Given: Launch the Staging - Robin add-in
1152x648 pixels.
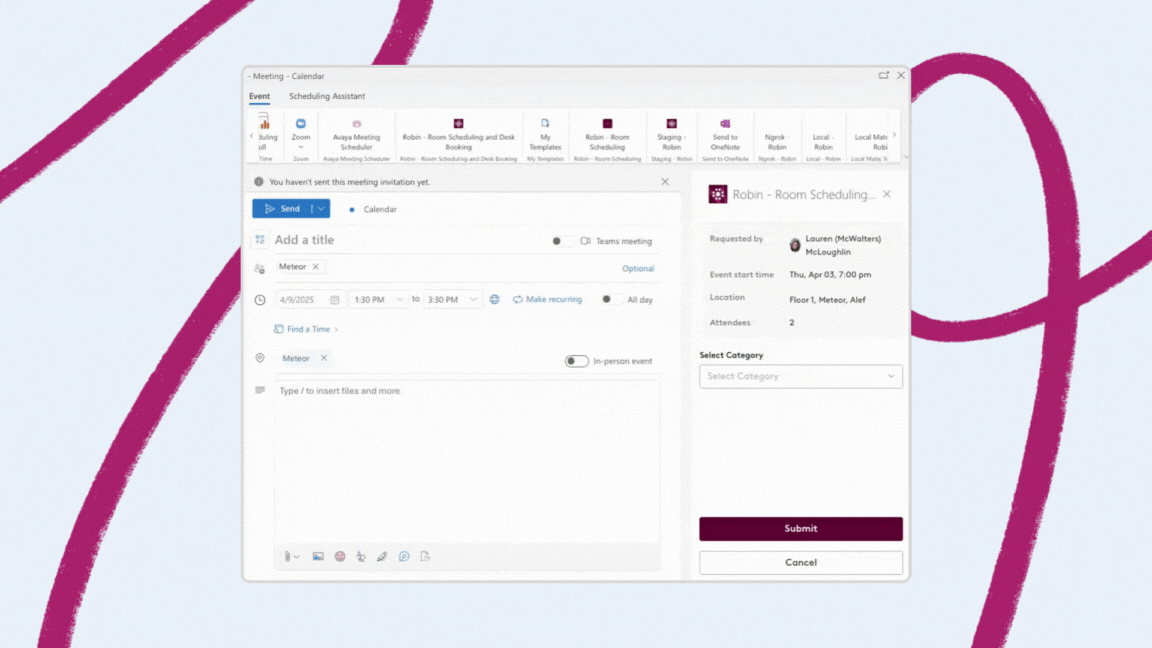Looking at the screenshot, I should [x=672, y=134].
